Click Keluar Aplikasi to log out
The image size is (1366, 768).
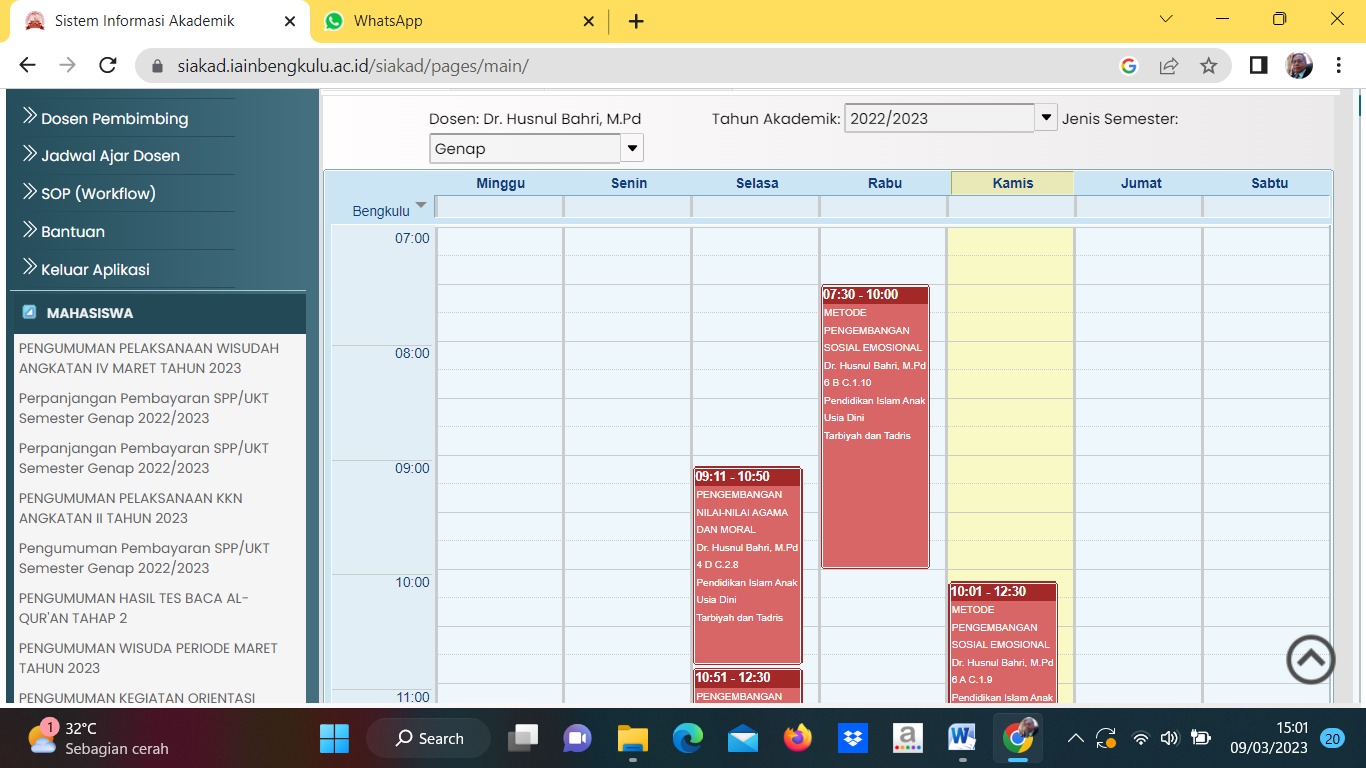point(95,270)
